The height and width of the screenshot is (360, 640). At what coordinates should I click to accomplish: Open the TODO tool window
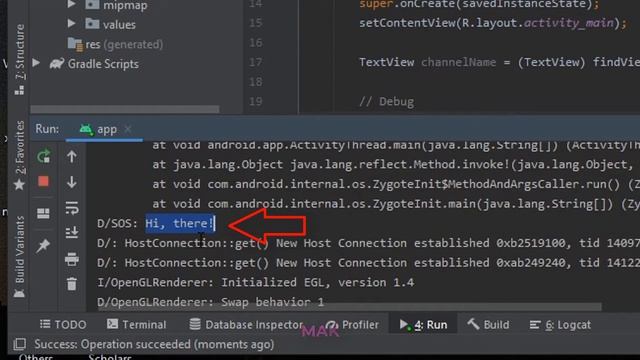click(x=63, y=324)
